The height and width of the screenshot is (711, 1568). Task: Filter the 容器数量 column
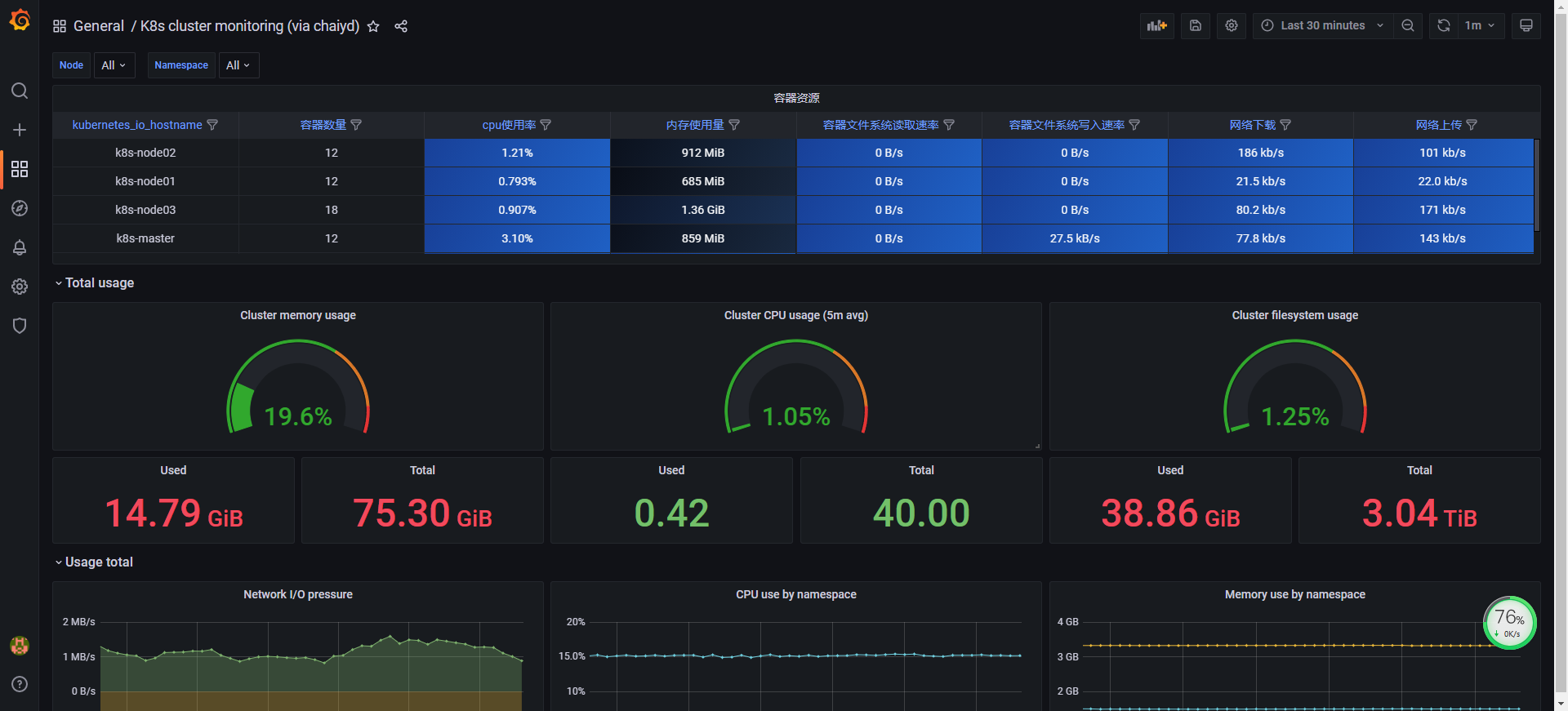coord(356,125)
